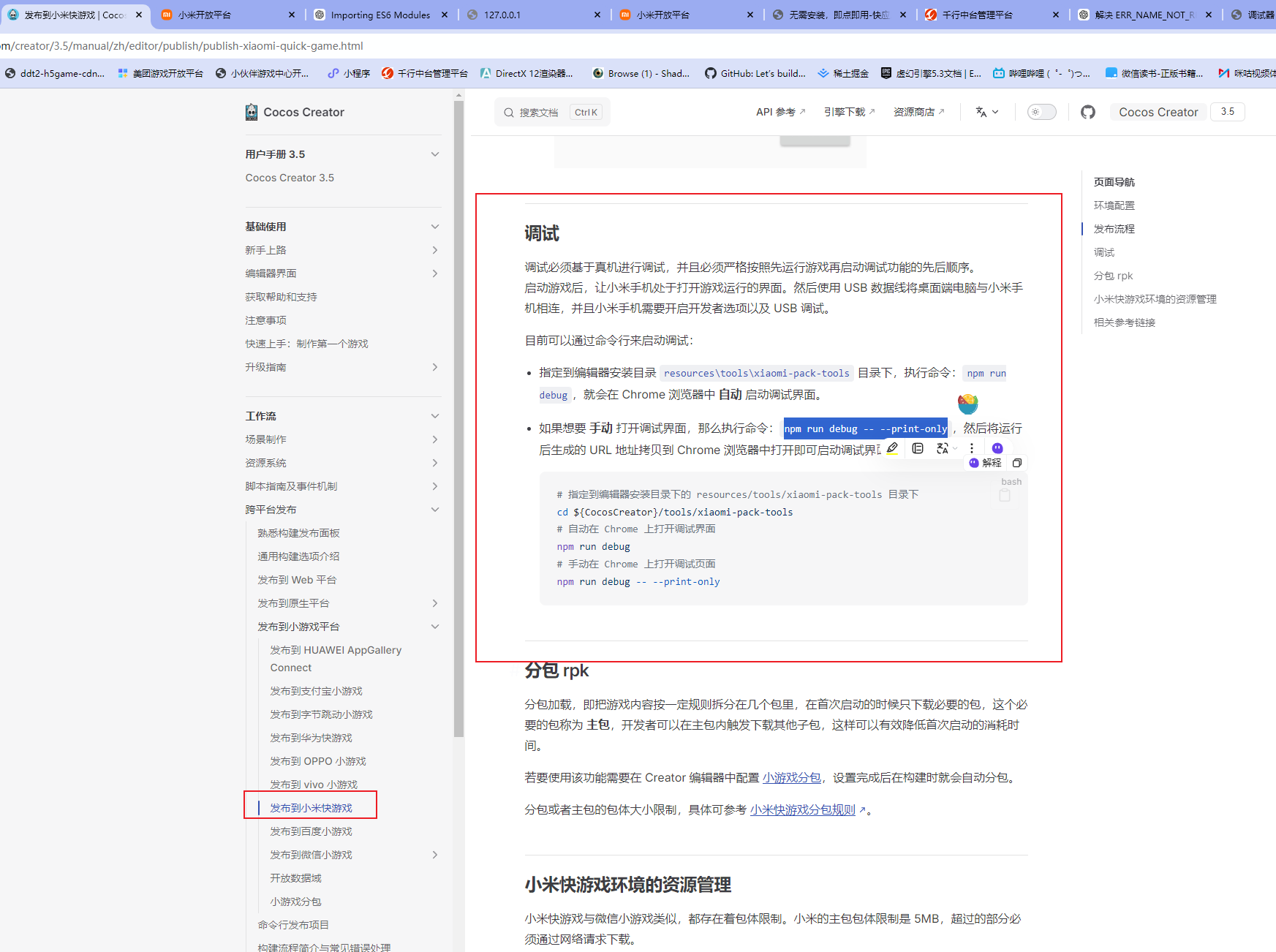The image size is (1276, 952).
Task: Jump to 分包 rpk in page navigation
Action: click(x=1113, y=276)
